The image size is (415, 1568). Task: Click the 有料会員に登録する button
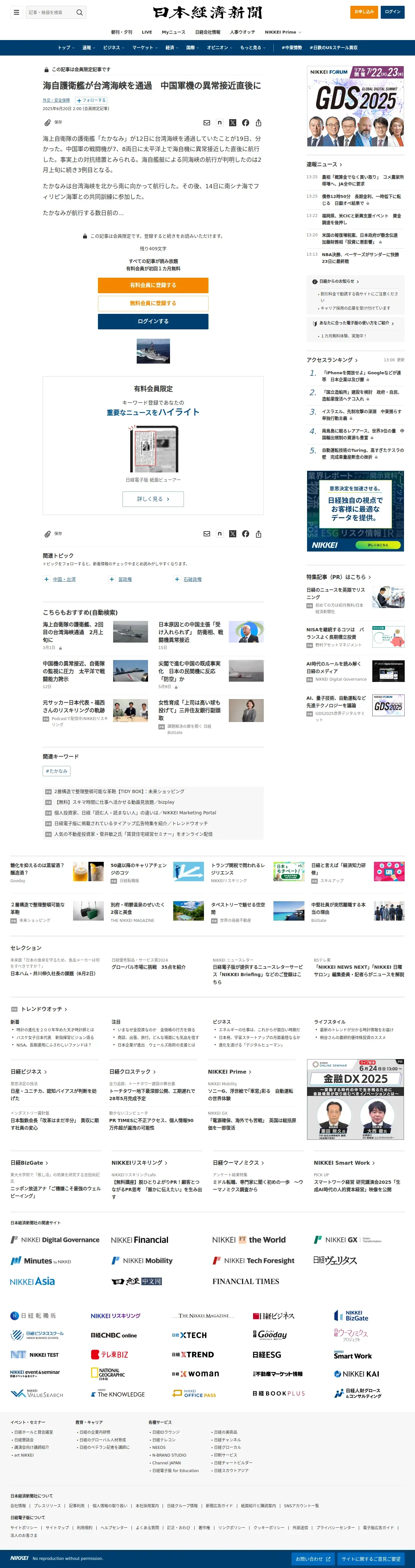pos(153,285)
